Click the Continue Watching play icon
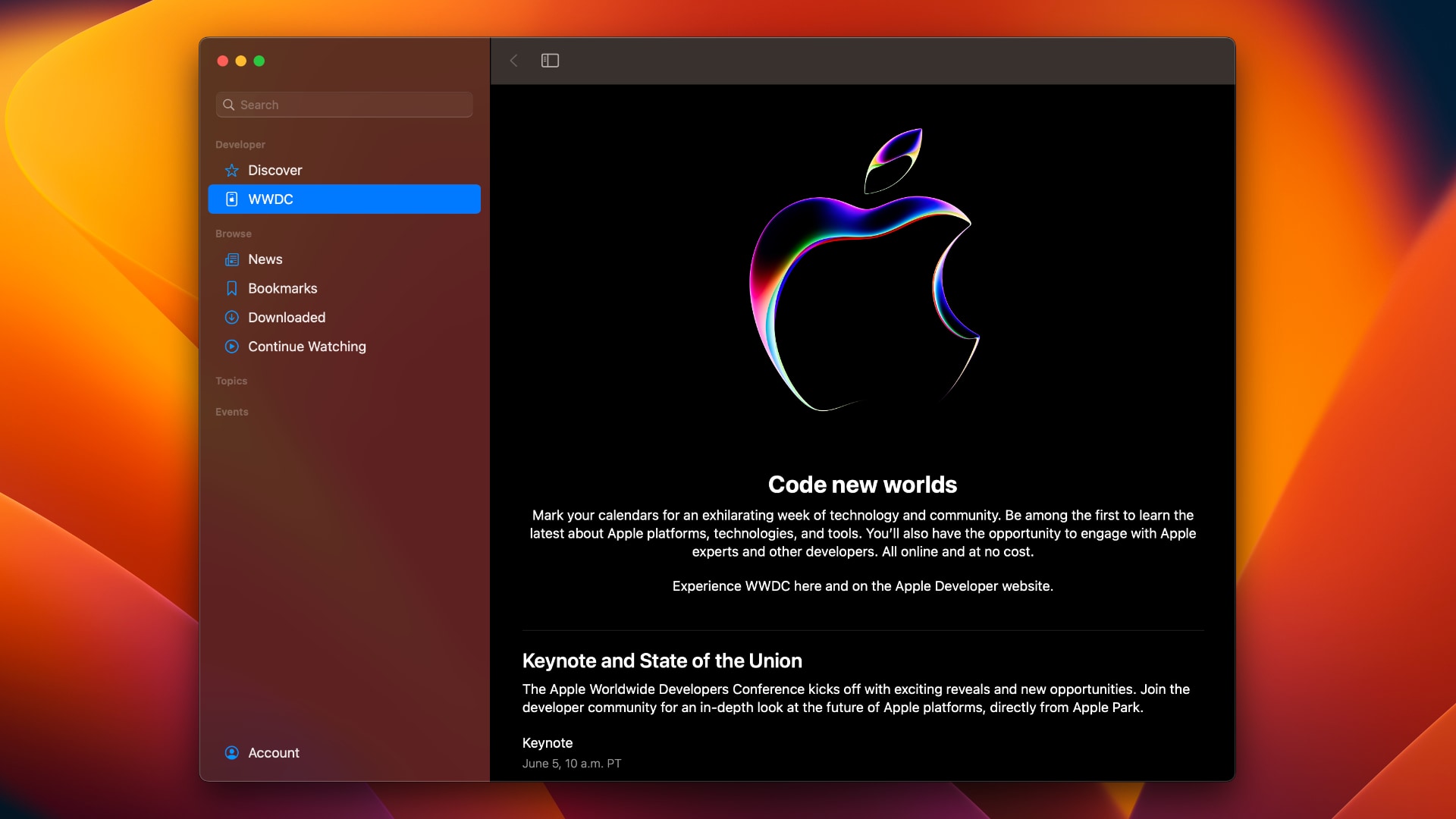Screen dimensions: 1456x819 [x=232, y=347]
